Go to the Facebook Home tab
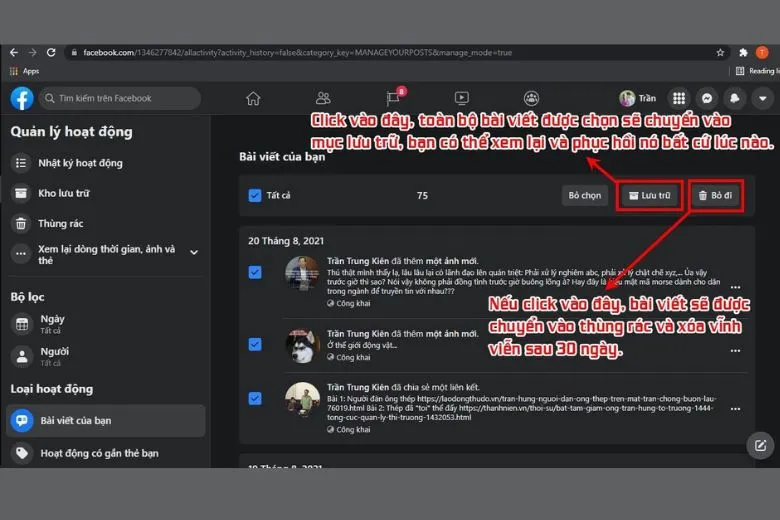 (253, 98)
